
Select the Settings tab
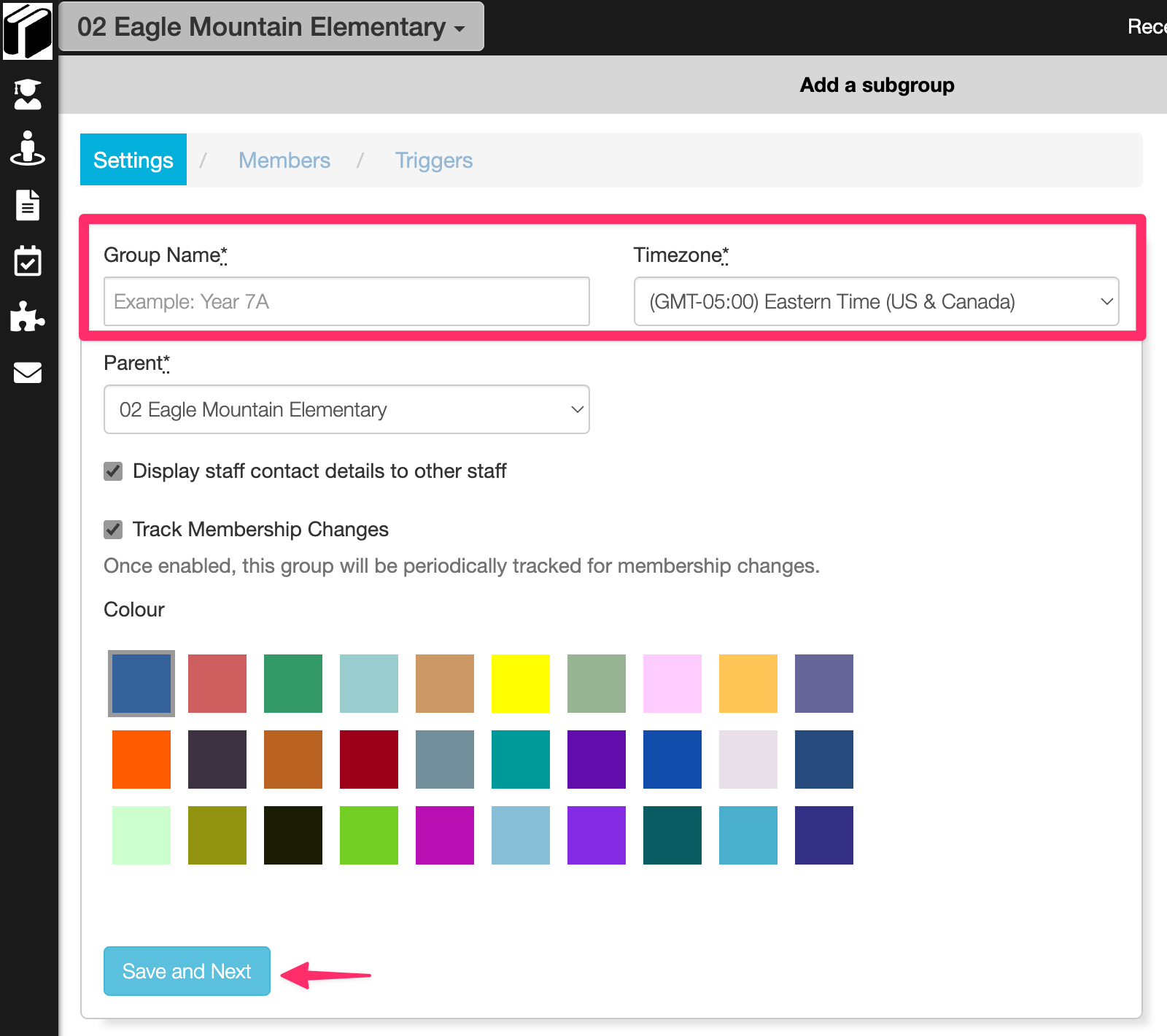point(133,160)
